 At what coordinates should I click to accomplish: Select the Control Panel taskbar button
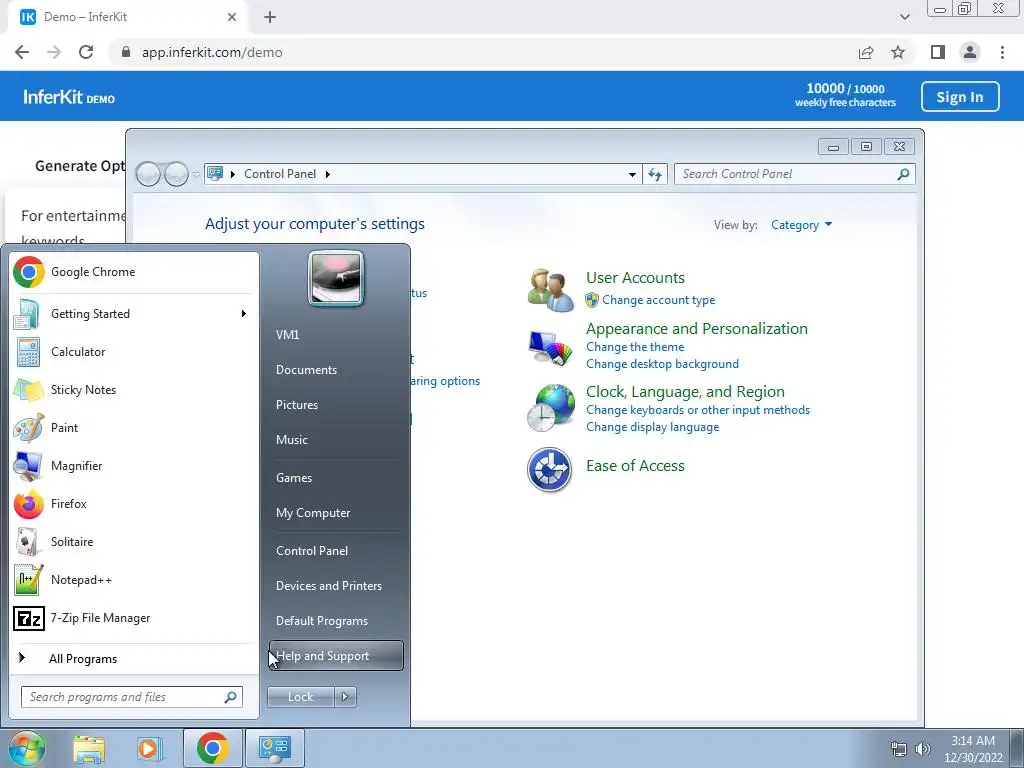click(x=274, y=748)
